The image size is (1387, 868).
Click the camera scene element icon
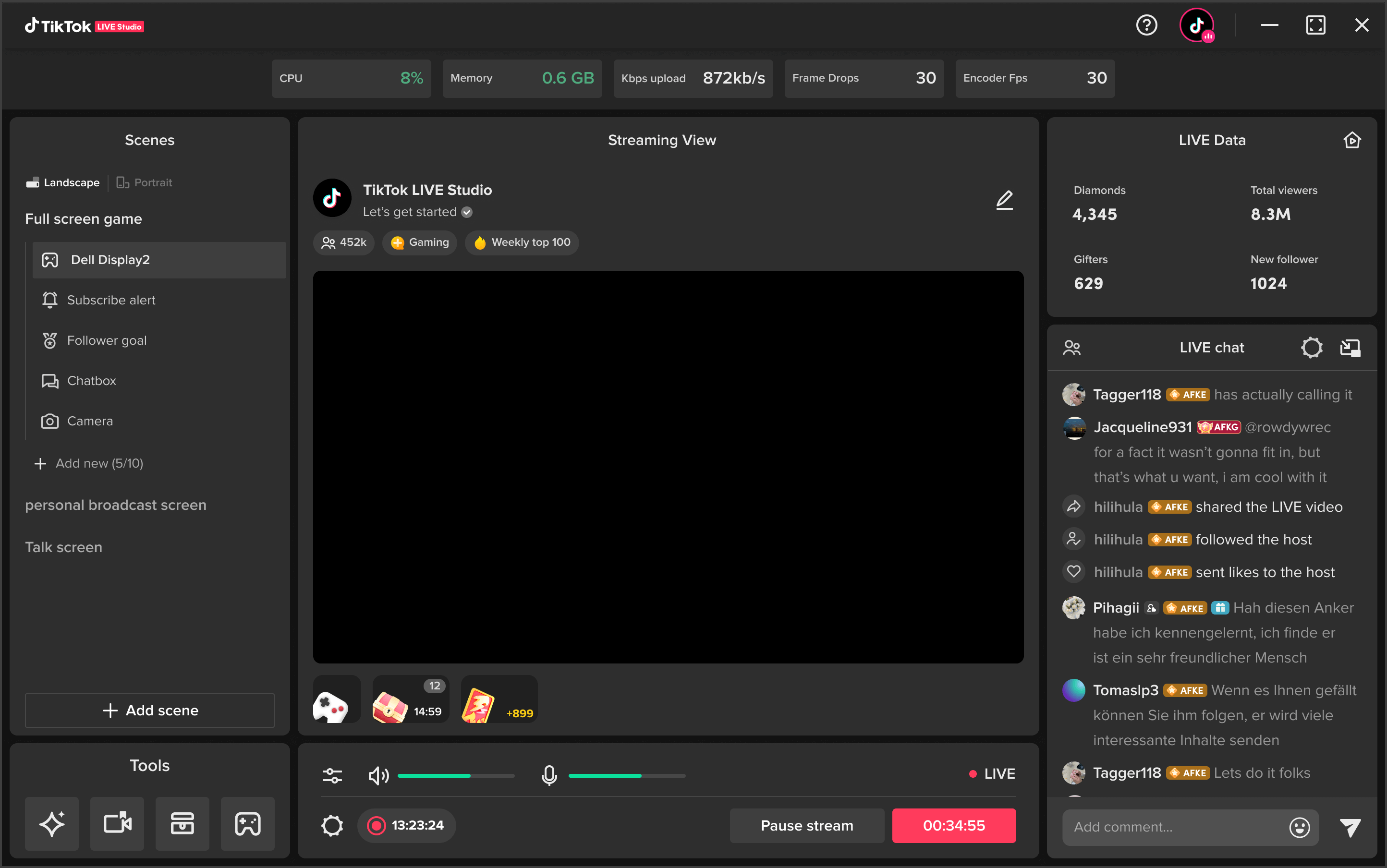50,421
